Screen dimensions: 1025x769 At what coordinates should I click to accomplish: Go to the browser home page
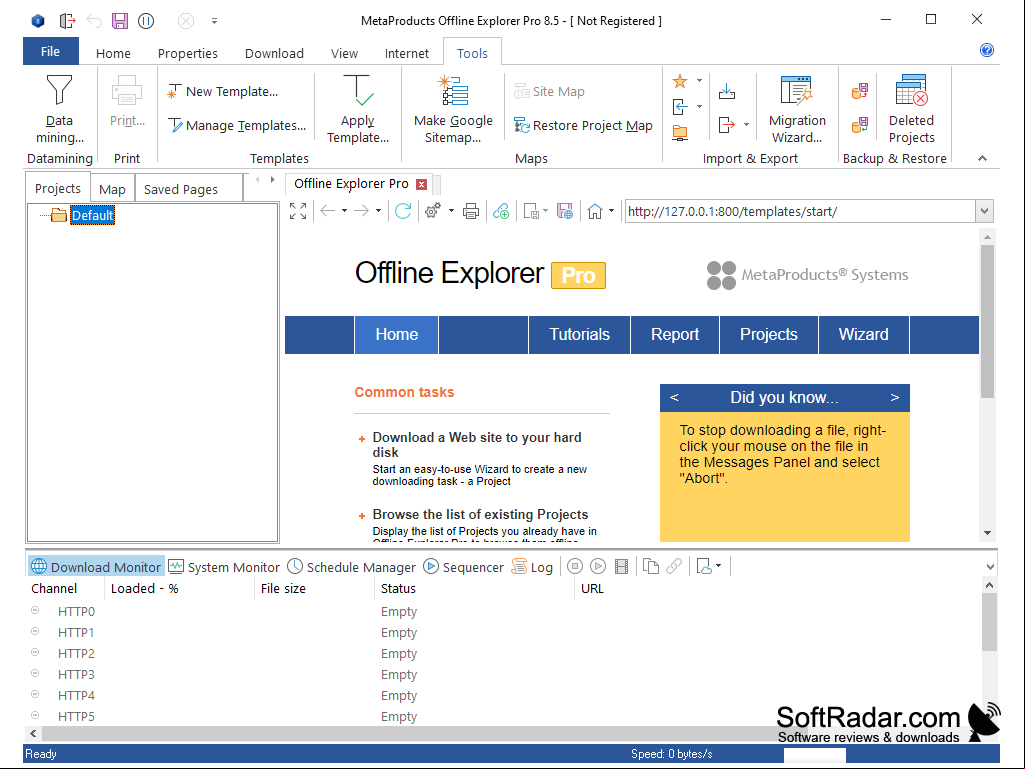pyautogui.click(x=594, y=211)
